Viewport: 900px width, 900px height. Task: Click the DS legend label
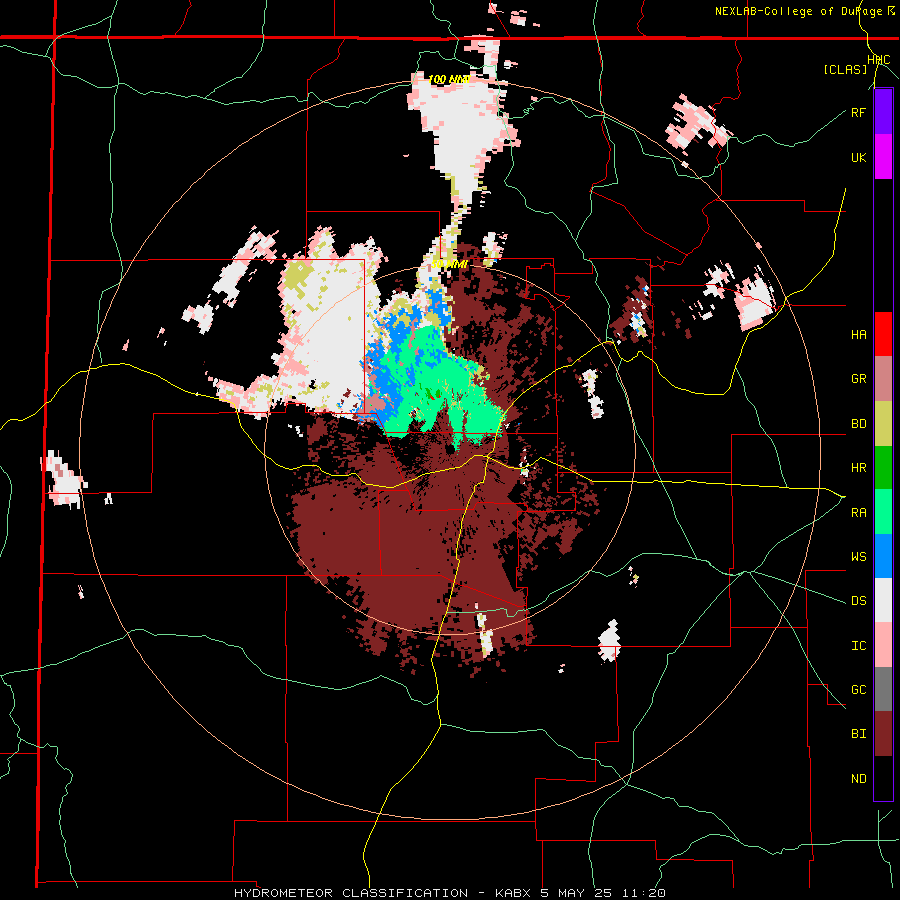click(858, 601)
